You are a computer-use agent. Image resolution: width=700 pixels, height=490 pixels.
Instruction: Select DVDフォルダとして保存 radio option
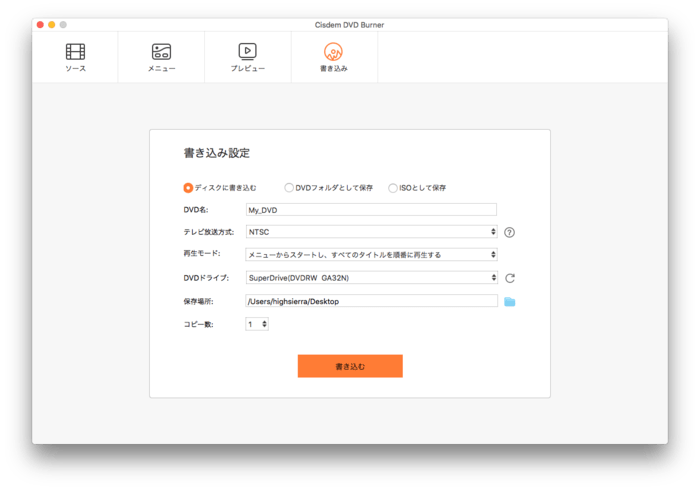(x=289, y=187)
